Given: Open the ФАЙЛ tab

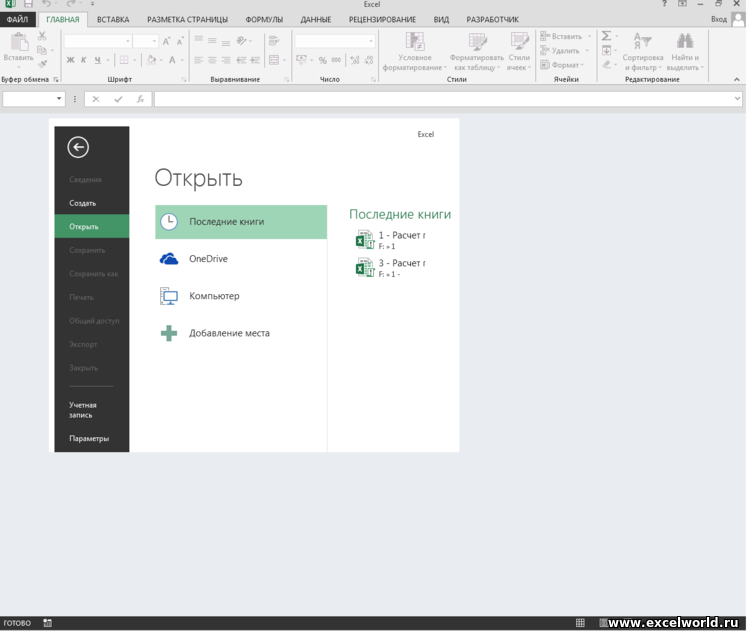Looking at the screenshot, I should click(17, 20).
